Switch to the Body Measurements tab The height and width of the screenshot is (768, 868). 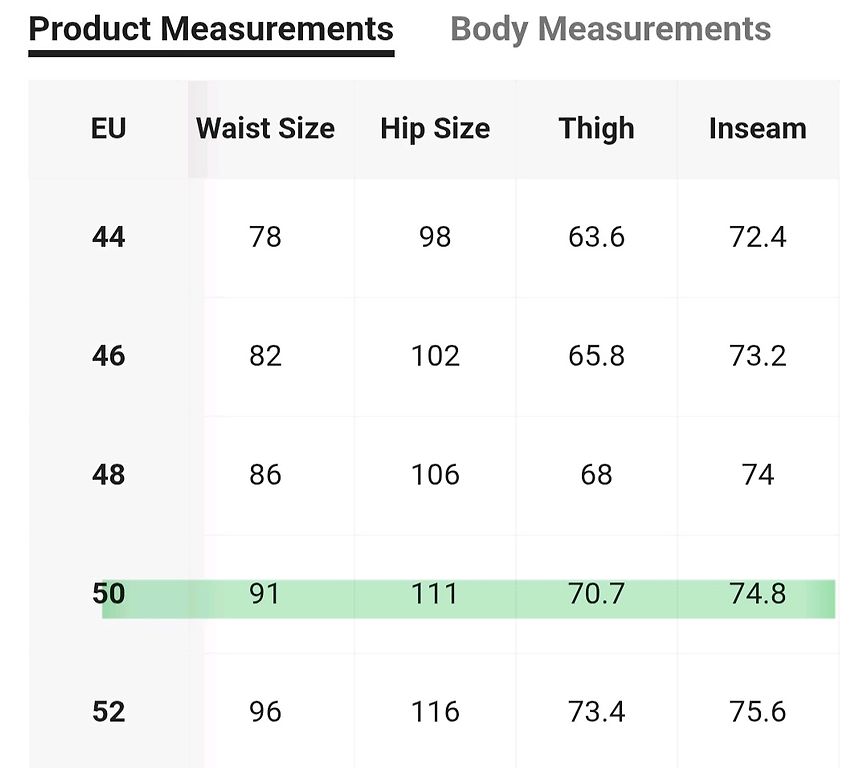[x=610, y=29]
